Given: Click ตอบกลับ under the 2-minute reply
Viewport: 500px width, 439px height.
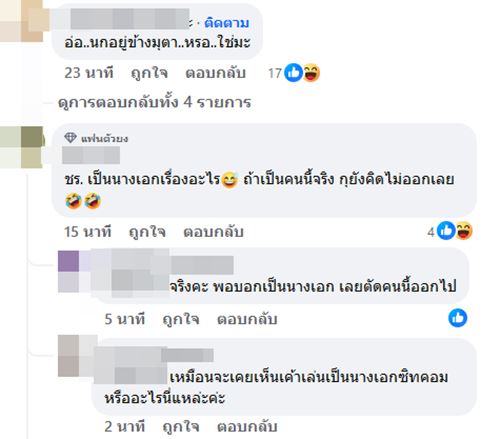Looking at the screenshot, I should (x=247, y=426).
